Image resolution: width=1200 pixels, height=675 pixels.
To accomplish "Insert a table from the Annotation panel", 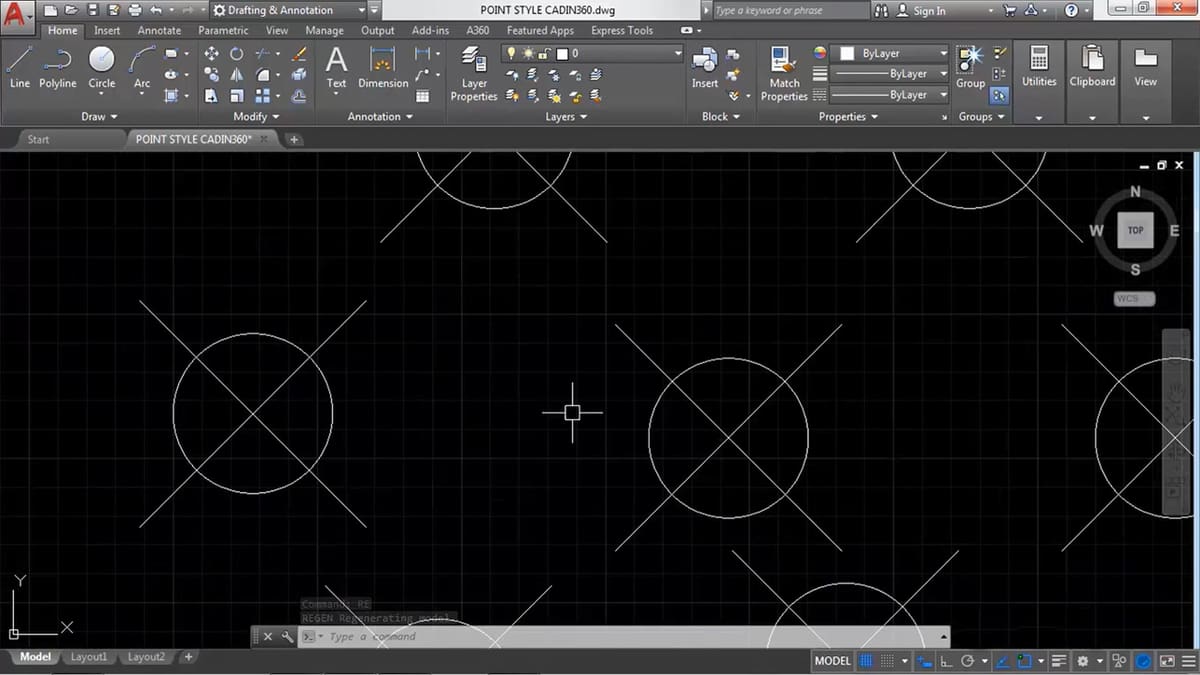I will [423, 96].
